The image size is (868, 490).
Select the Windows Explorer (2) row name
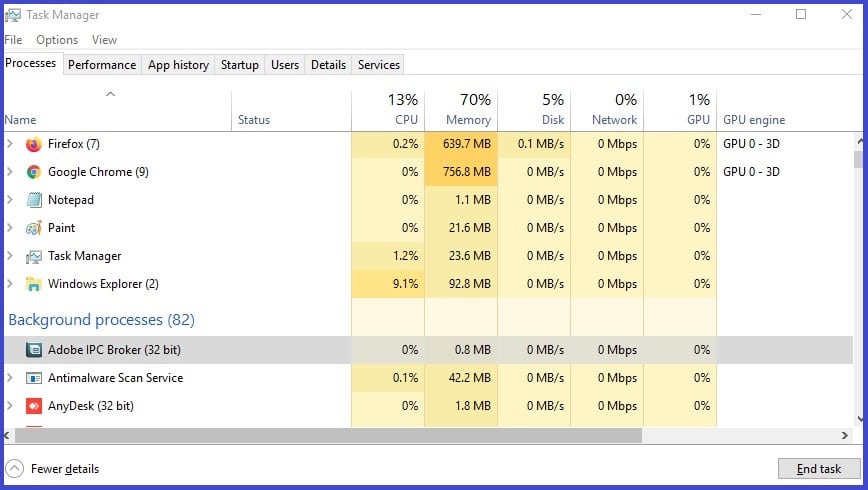[103, 284]
